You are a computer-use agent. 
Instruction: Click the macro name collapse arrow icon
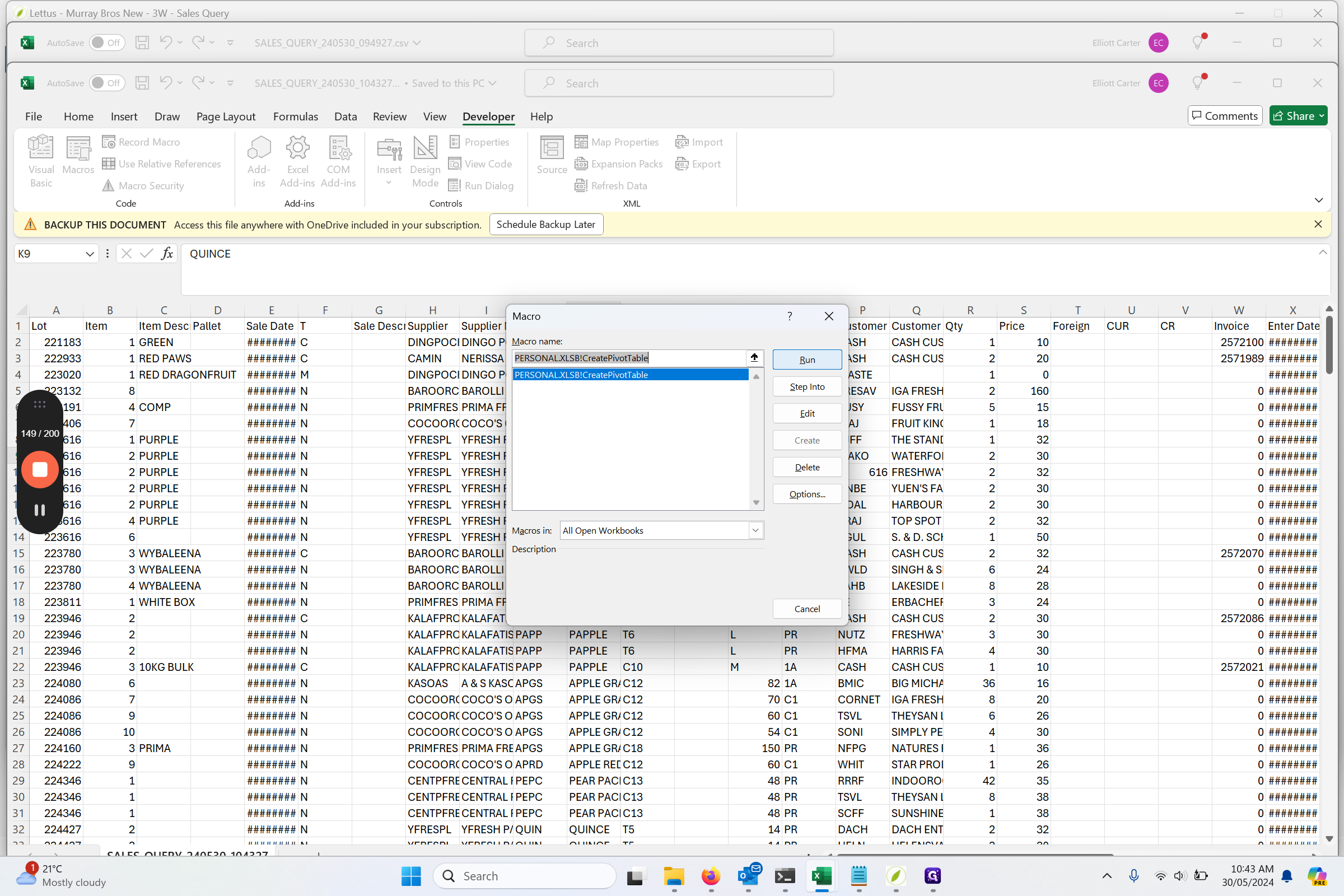[754, 358]
